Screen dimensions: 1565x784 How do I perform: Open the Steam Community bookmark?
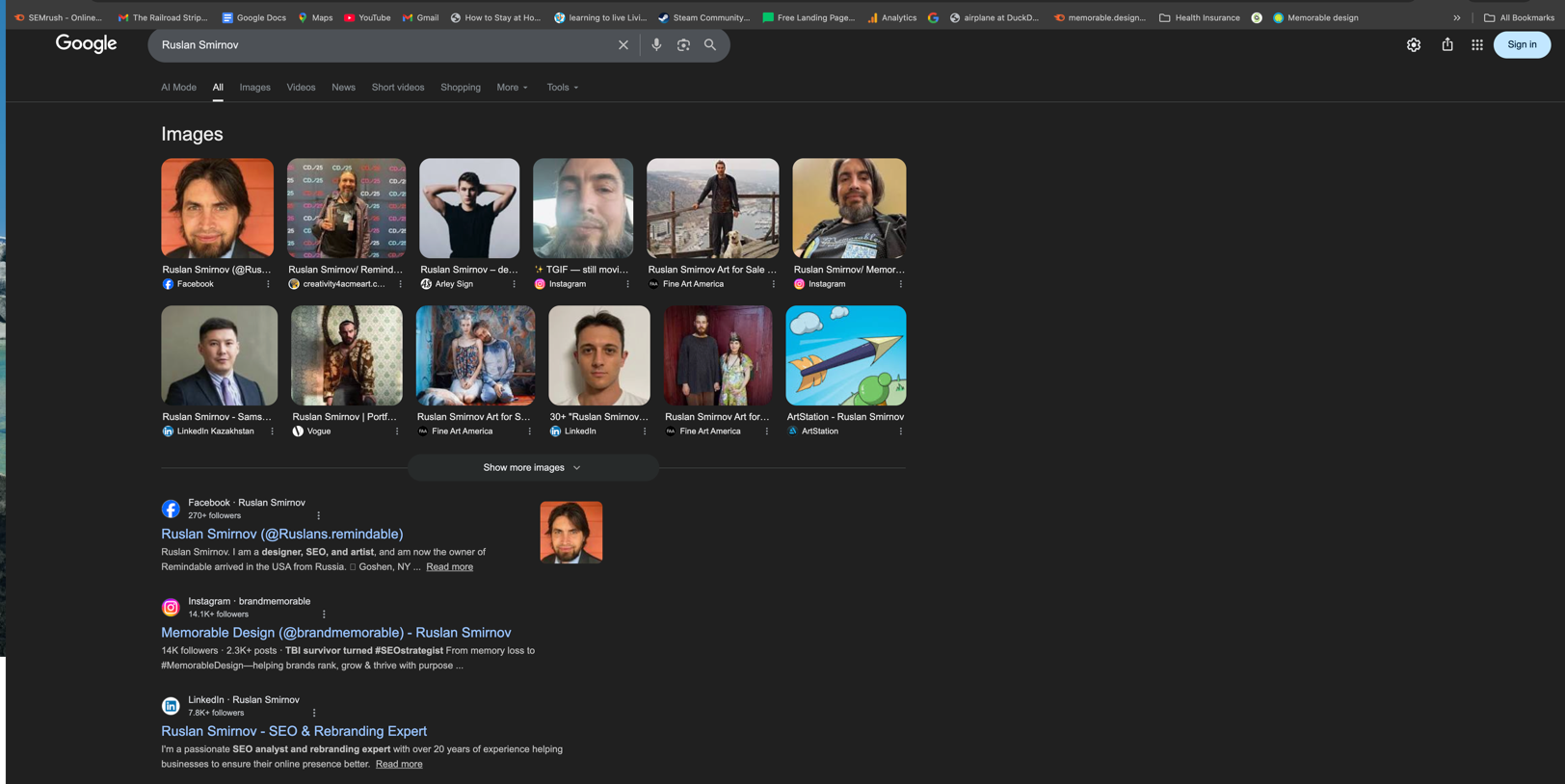coord(703,17)
